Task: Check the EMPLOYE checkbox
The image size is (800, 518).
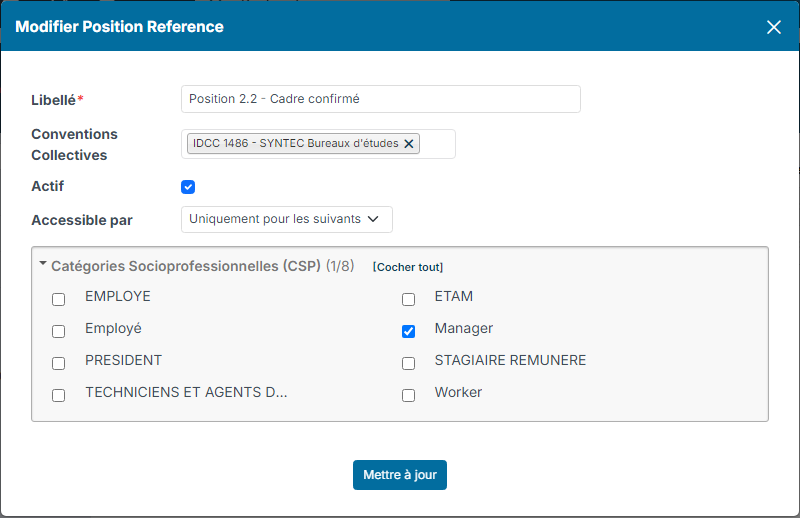Action: tap(59, 299)
